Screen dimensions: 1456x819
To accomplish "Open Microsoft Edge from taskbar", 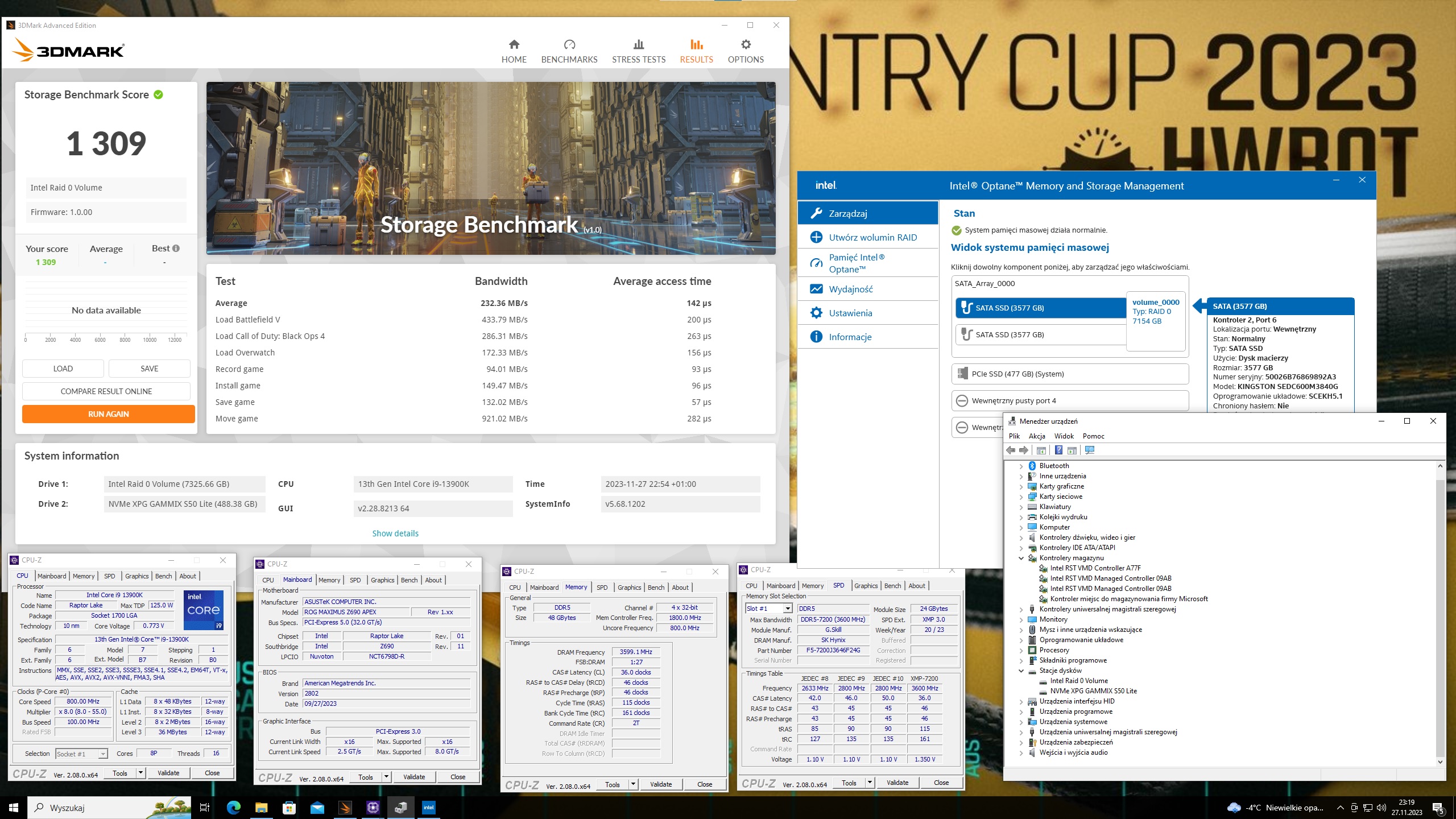I will pyautogui.click(x=233, y=808).
